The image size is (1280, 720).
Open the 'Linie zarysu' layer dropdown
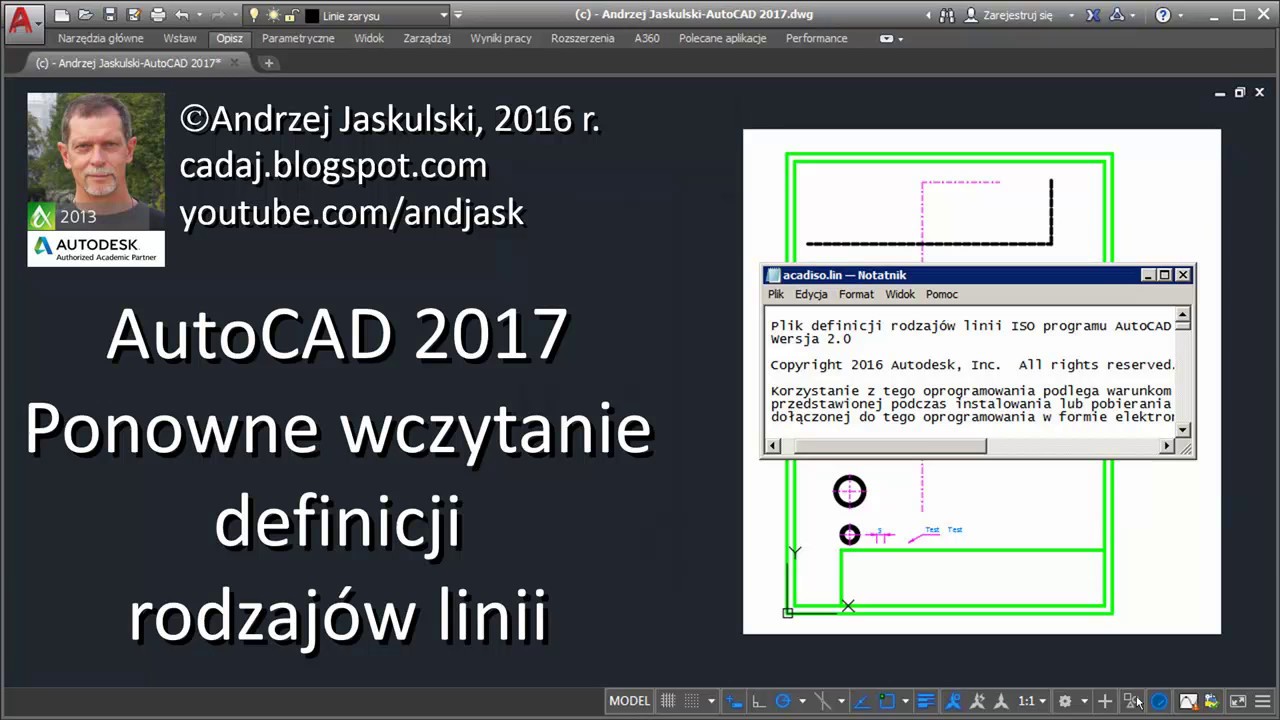pyautogui.click(x=444, y=16)
